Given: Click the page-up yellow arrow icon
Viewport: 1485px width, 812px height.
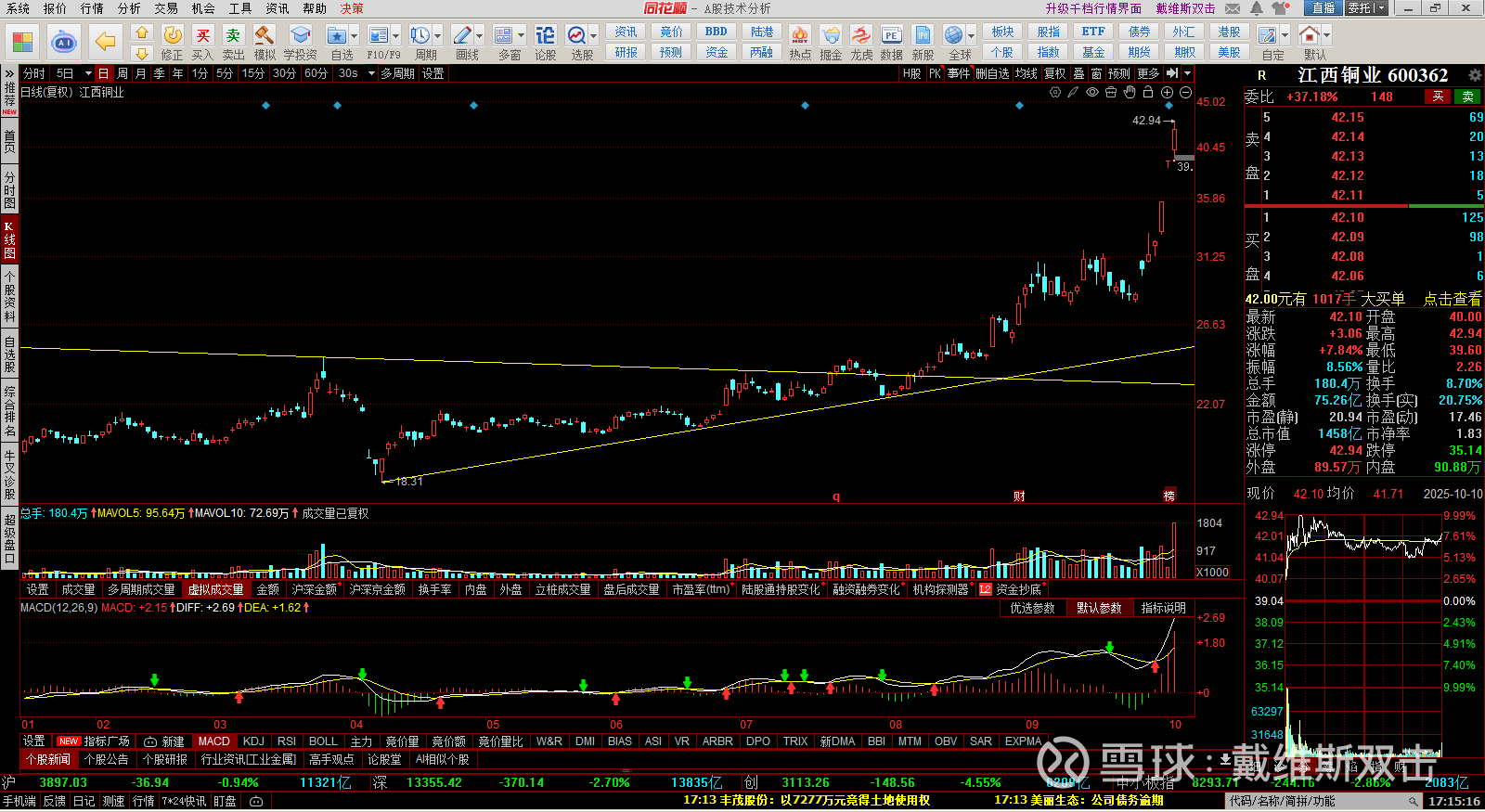Looking at the screenshot, I should coord(141,32).
